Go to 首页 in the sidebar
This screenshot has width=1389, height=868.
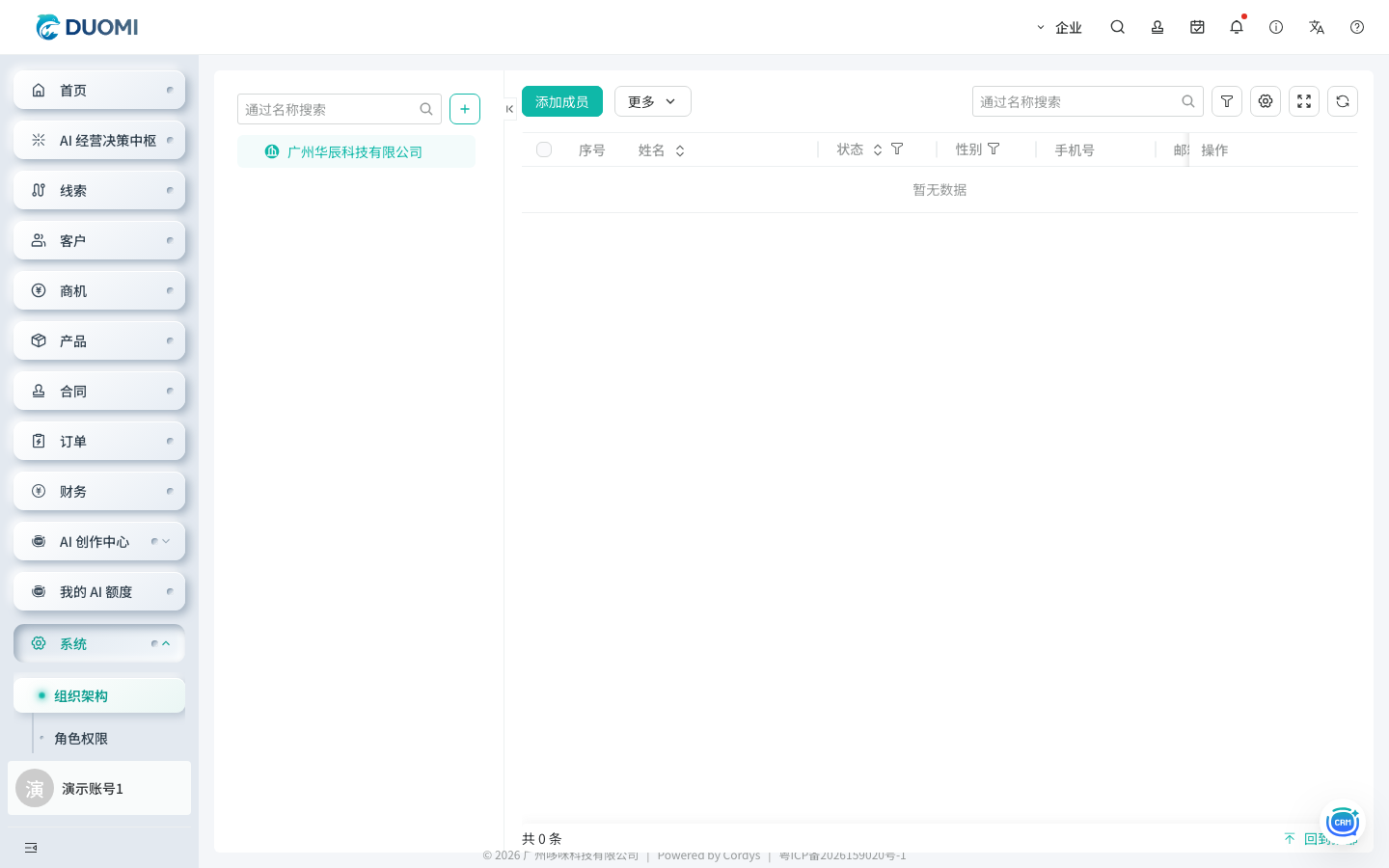tap(99, 90)
